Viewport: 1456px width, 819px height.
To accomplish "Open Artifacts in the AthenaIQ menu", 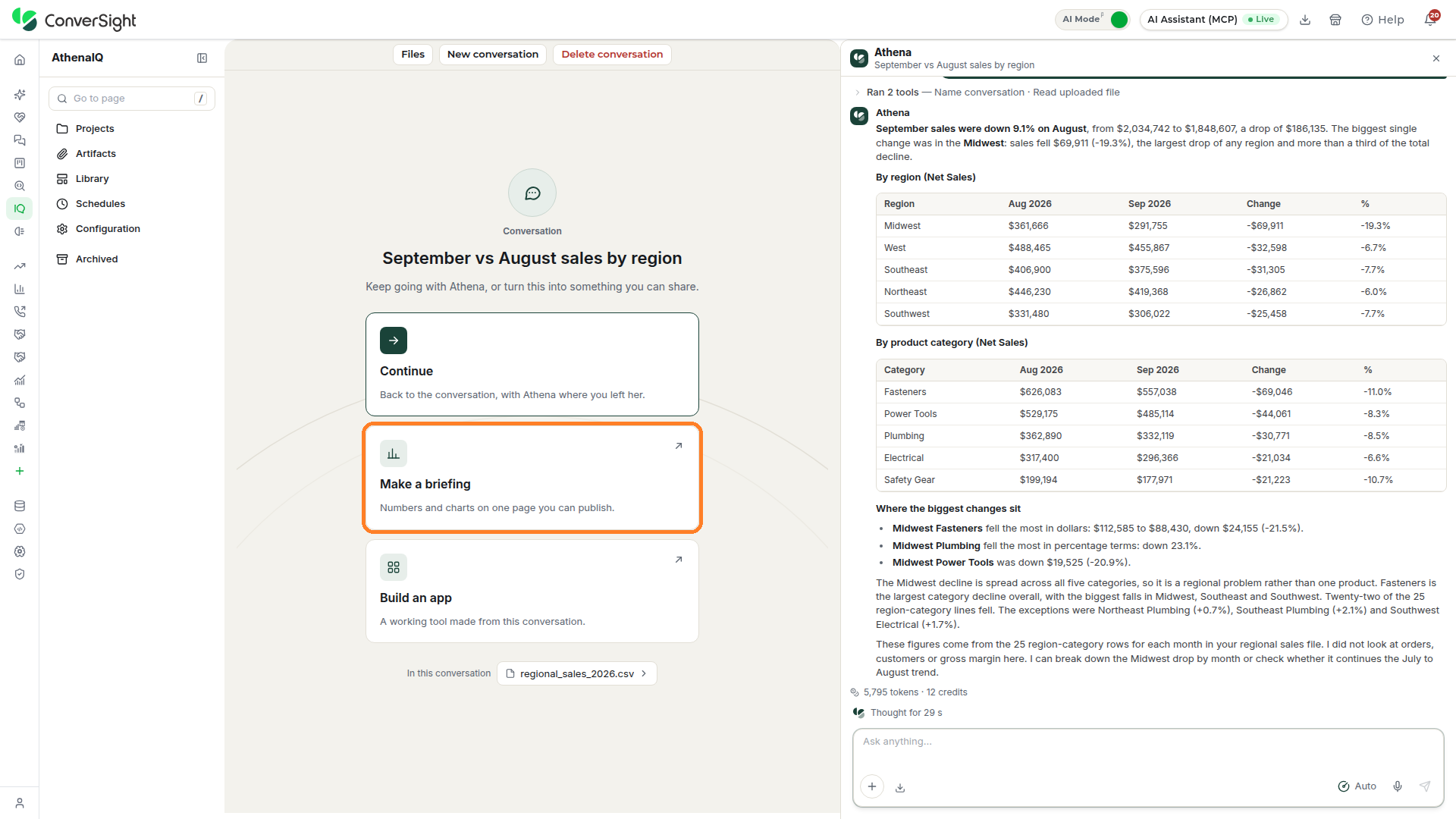I will [96, 154].
